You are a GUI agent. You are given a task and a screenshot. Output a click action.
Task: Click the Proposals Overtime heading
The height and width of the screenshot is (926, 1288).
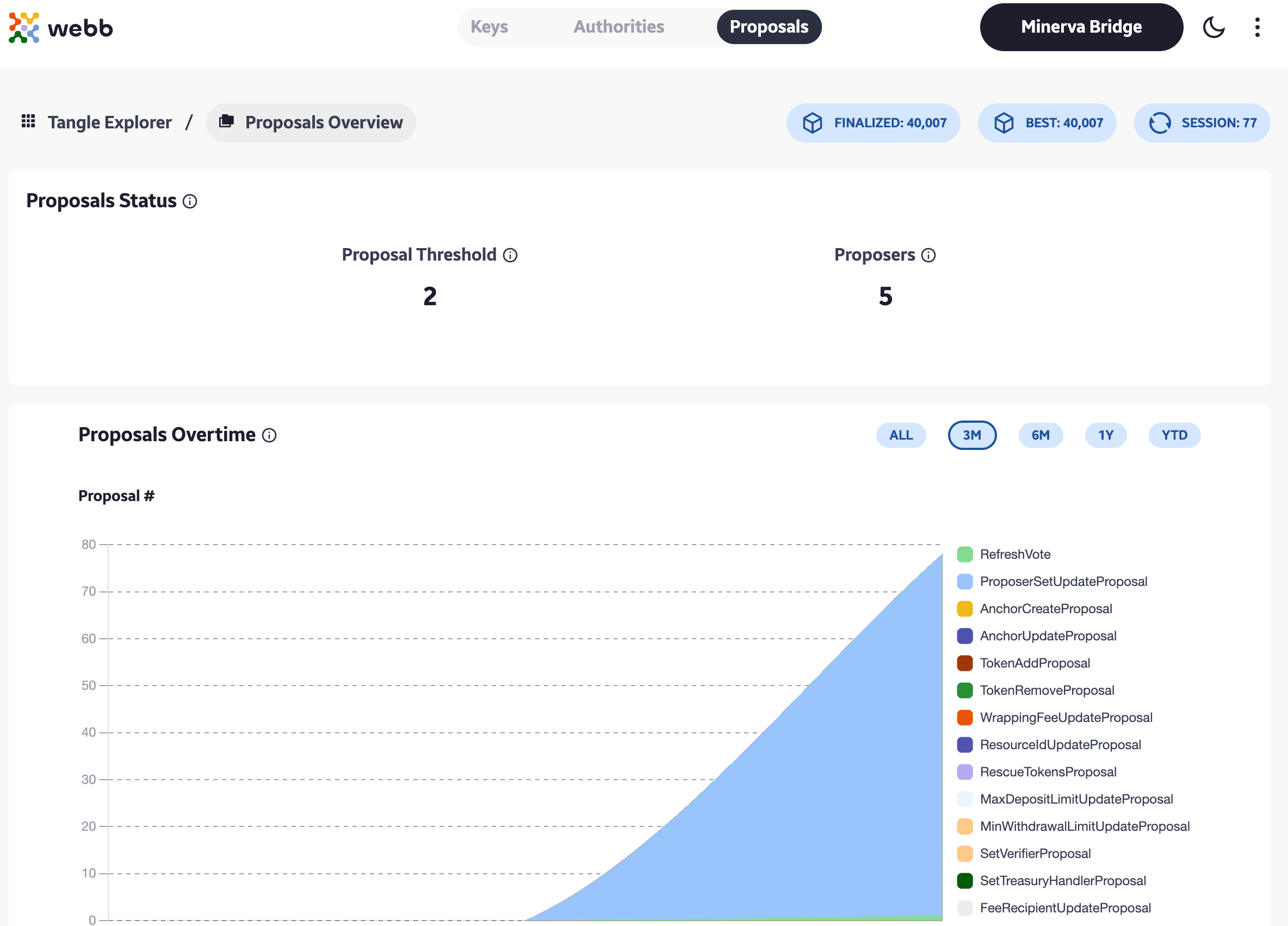click(166, 435)
